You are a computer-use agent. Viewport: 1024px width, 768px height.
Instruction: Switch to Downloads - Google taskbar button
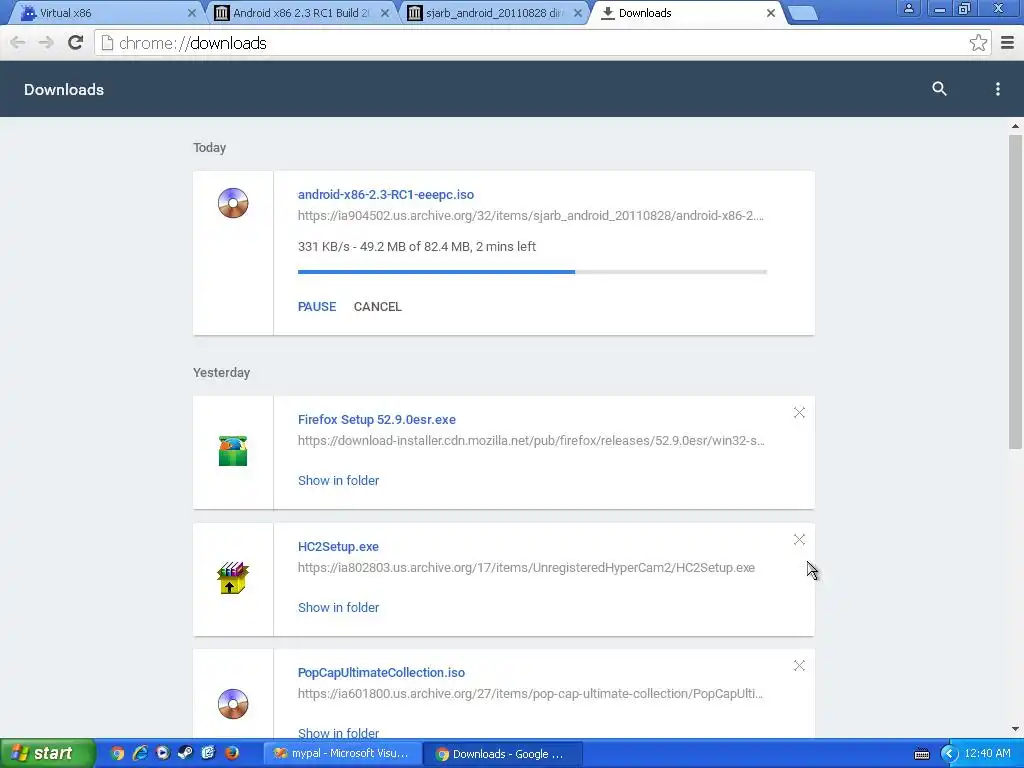point(503,754)
